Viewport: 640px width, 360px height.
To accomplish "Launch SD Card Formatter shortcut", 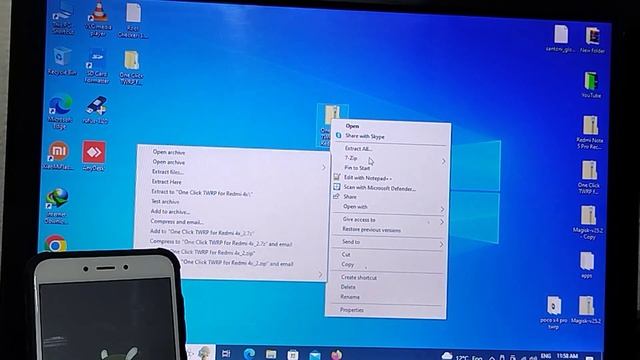I will [97, 67].
